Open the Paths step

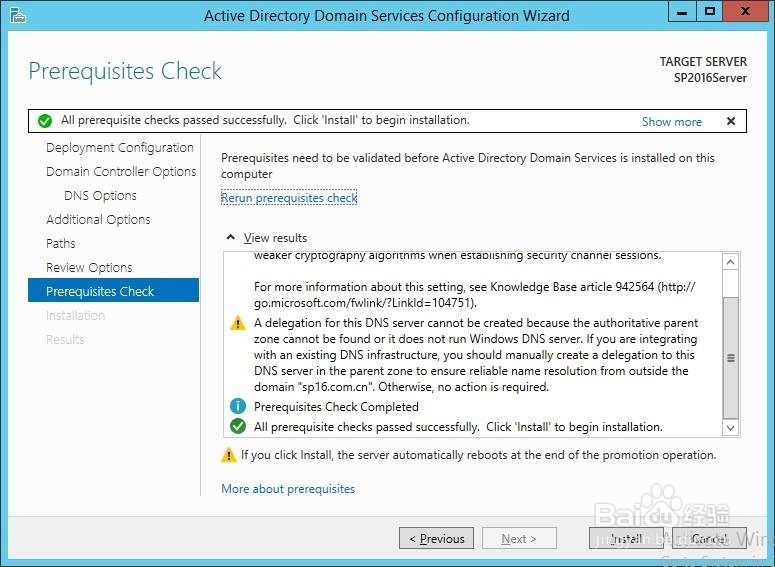click(61, 243)
